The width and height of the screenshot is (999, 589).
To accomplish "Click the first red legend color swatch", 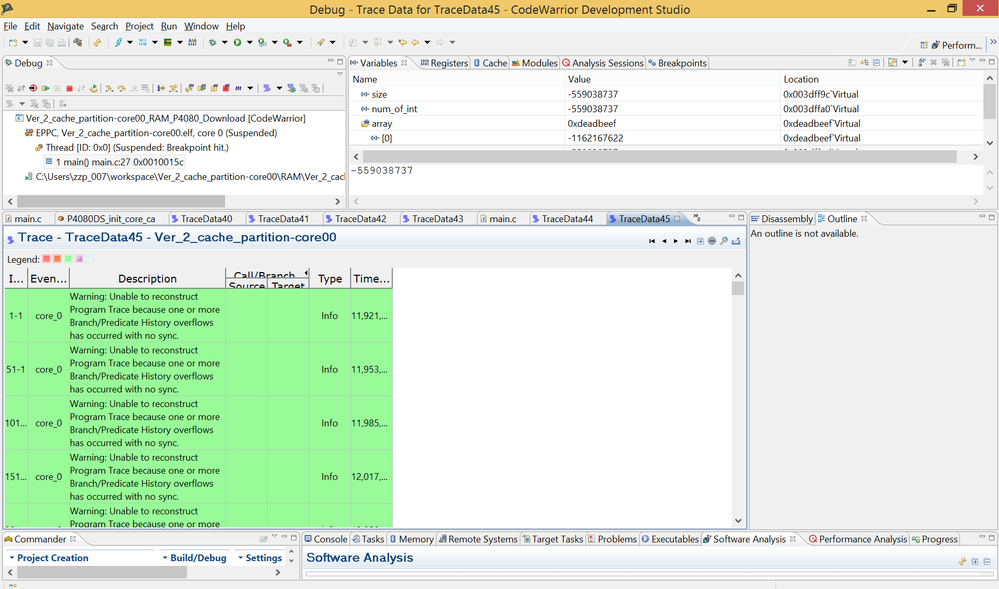I will [47, 259].
